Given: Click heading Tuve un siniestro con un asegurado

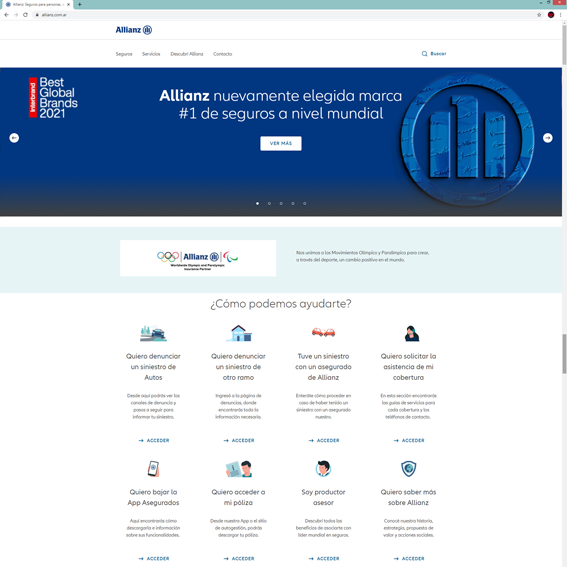Looking at the screenshot, I should click(x=323, y=367).
